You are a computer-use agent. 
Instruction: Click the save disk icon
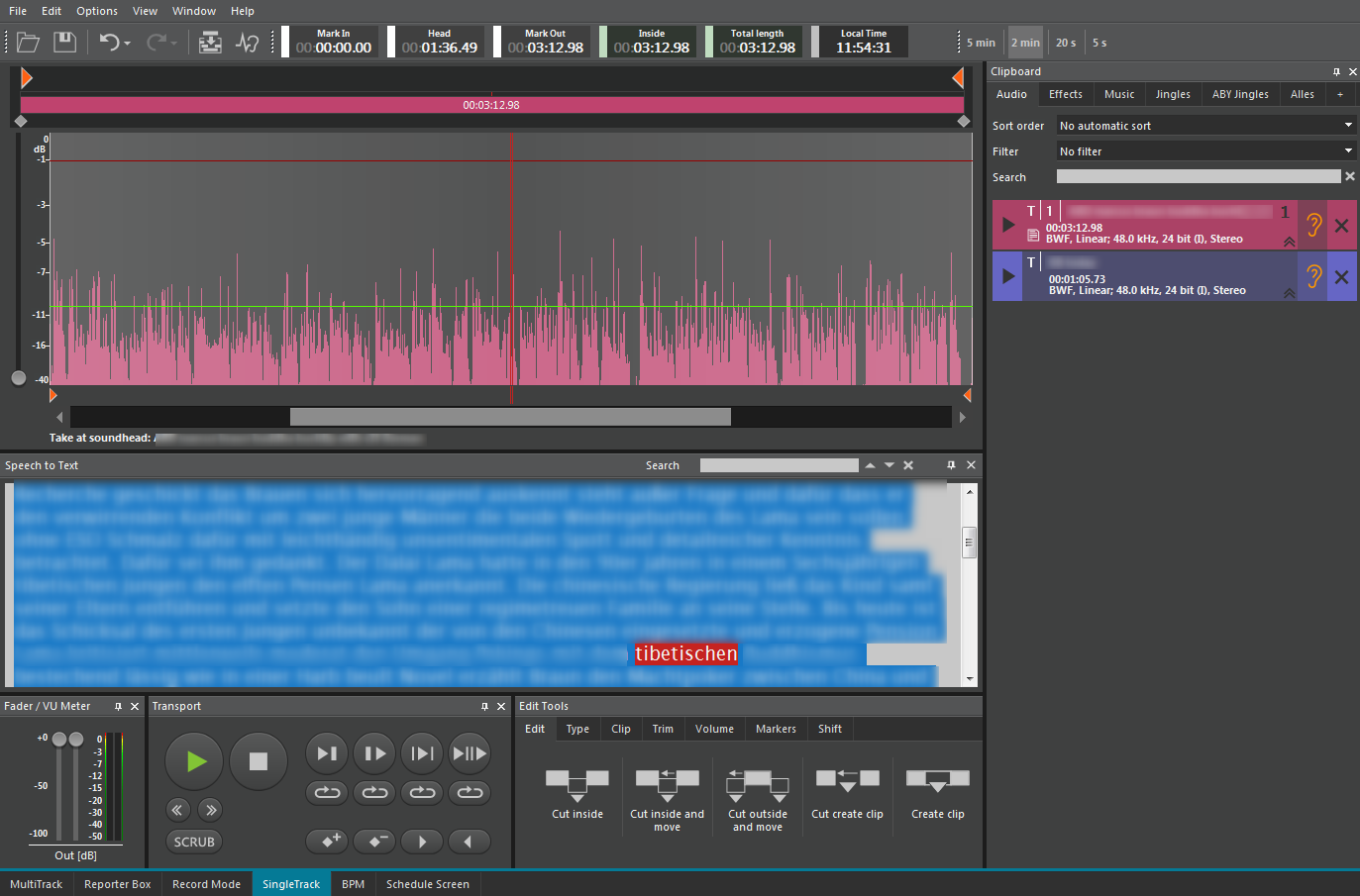tap(64, 42)
